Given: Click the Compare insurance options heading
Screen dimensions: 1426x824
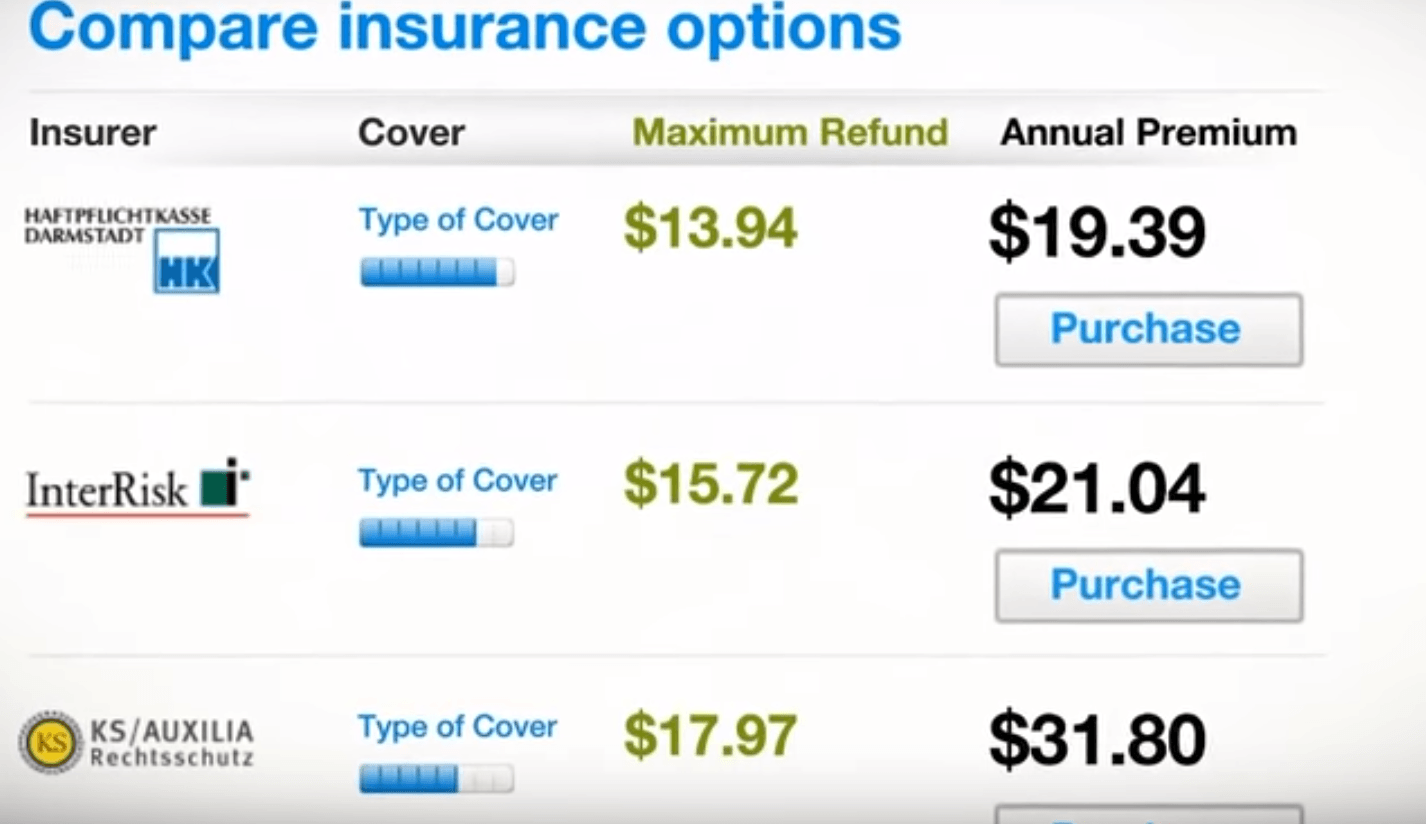Looking at the screenshot, I should (x=465, y=29).
